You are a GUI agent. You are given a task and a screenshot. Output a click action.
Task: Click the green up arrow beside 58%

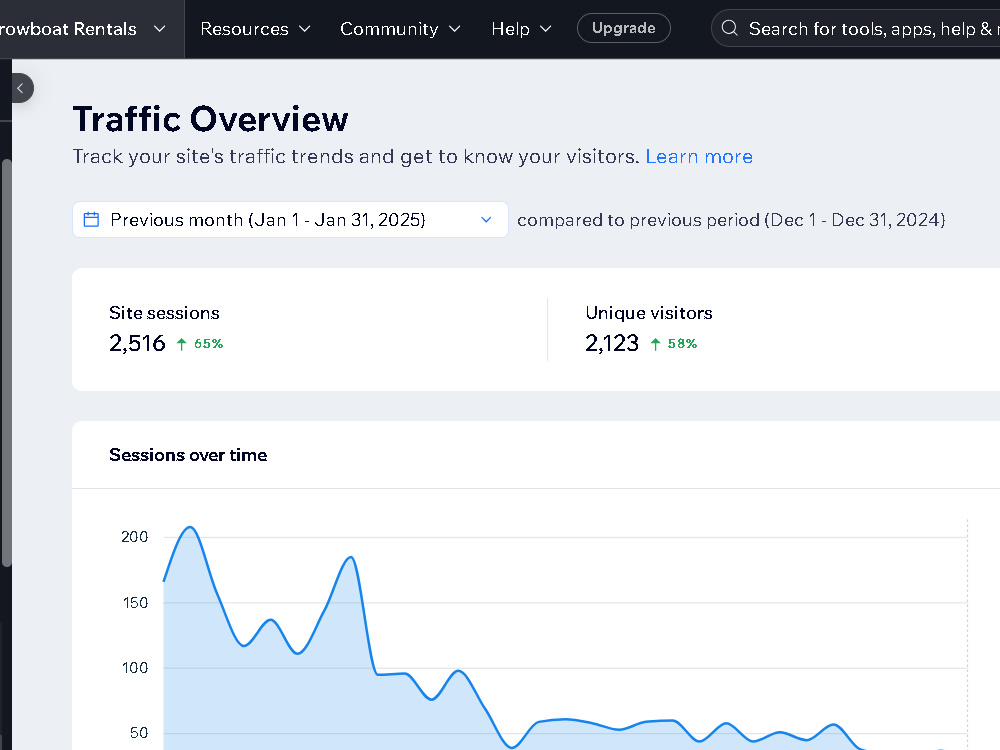tap(655, 344)
